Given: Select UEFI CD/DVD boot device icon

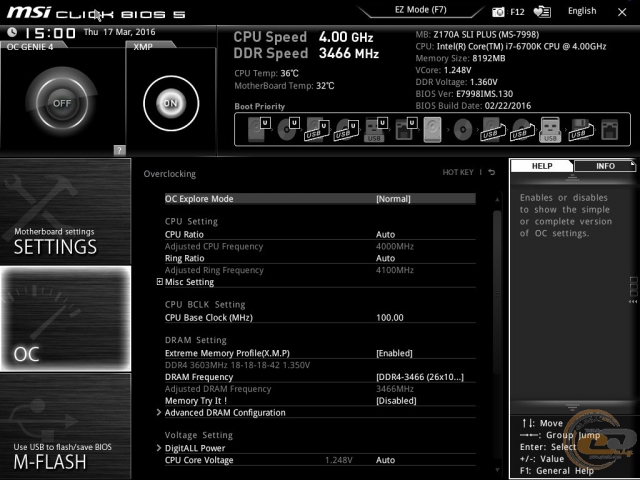Looking at the screenshot, I should [288, 129].
